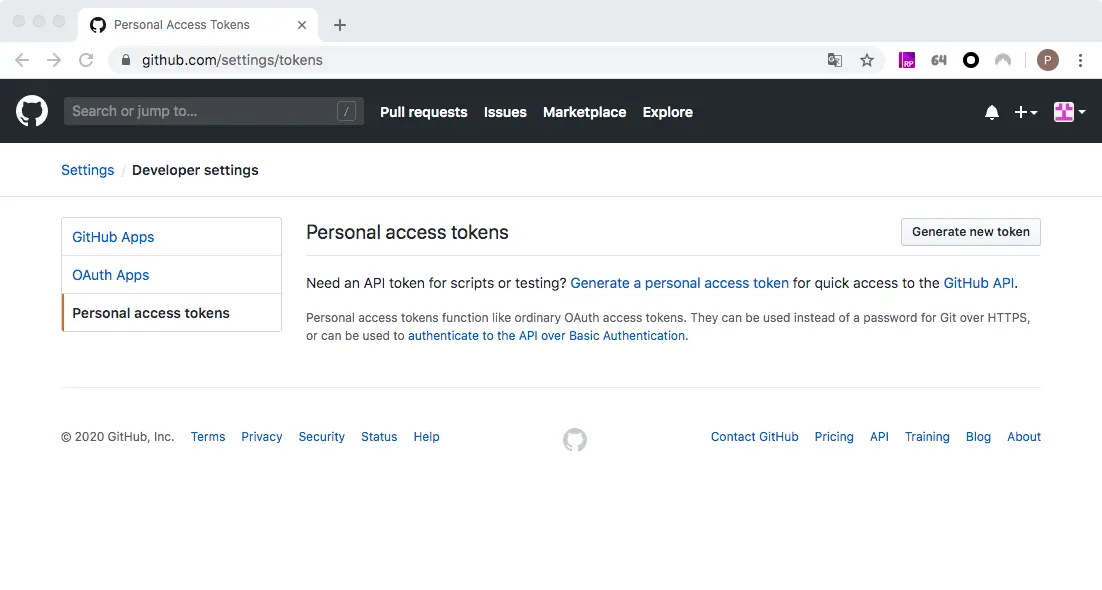Click the 64 extension icon

(939, 60)
